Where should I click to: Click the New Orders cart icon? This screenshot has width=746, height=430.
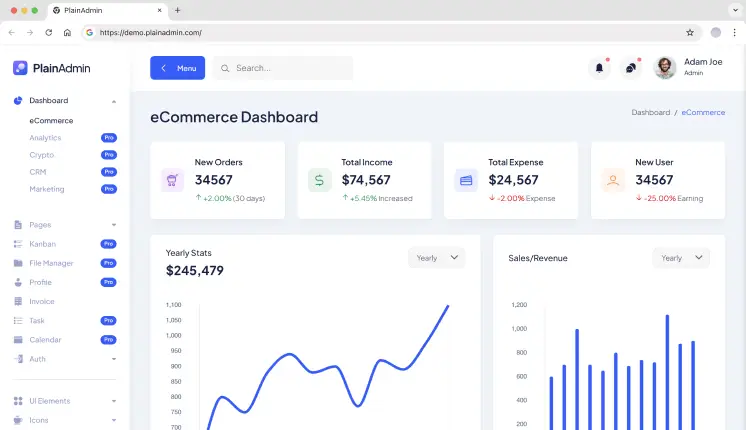(x=172, y=180)
